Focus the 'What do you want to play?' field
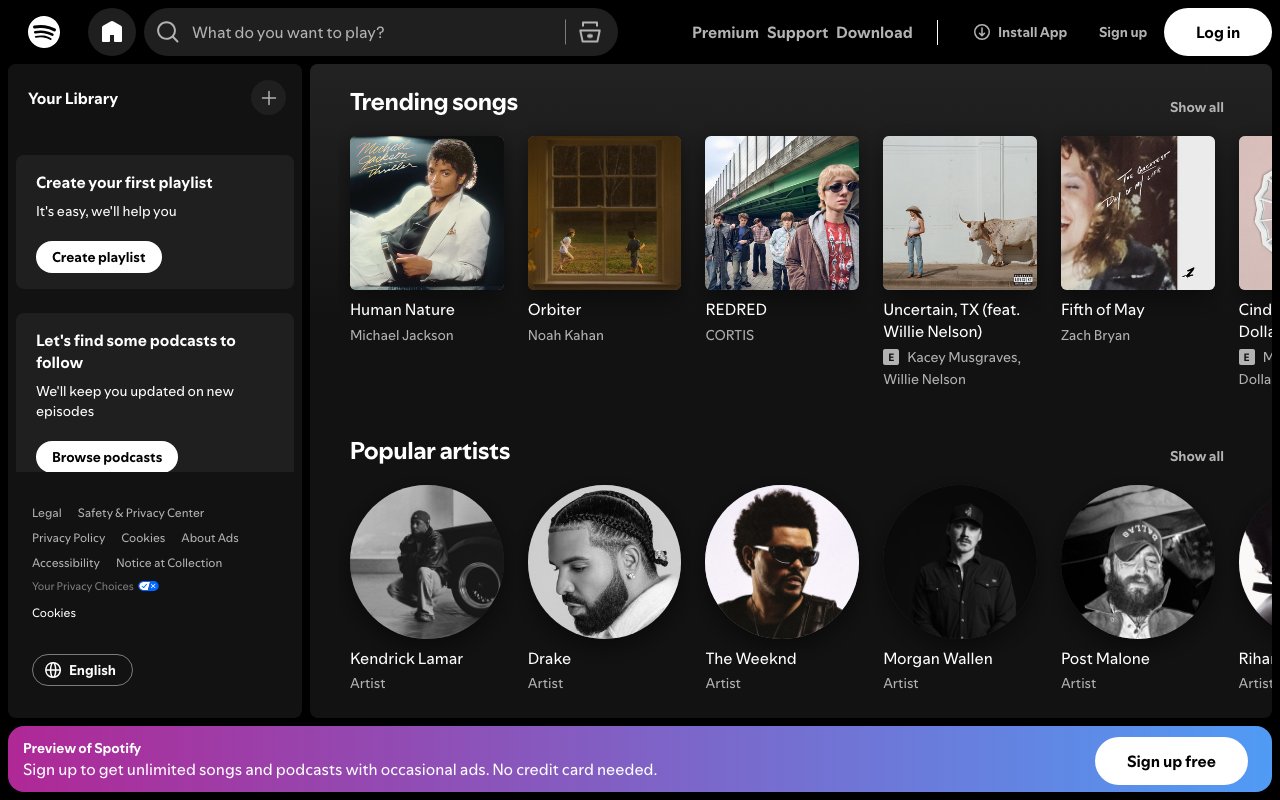Viewport: 1280px width, 800px height. click(380, 32)
